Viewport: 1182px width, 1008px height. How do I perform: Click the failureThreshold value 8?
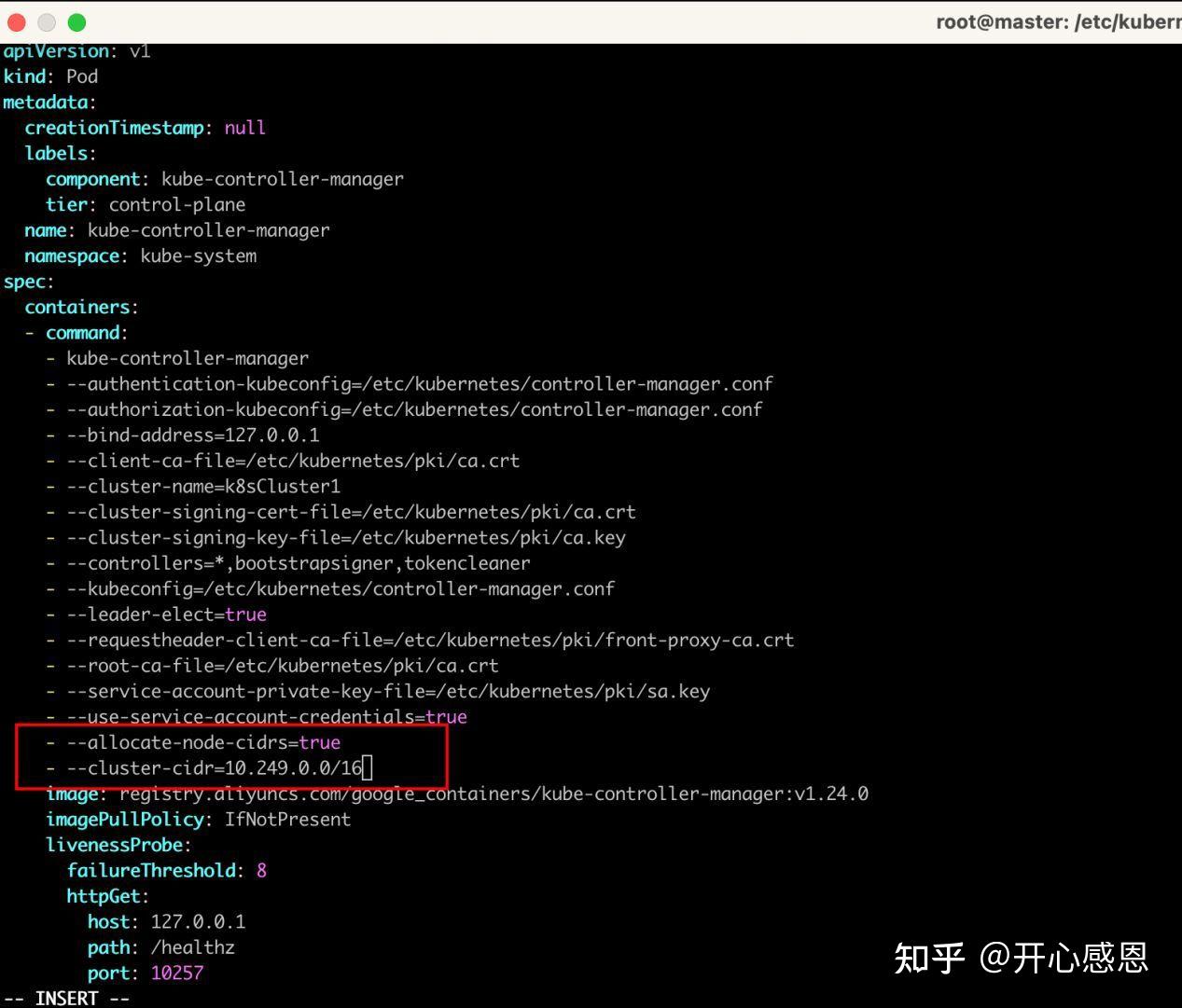point(261,870)
